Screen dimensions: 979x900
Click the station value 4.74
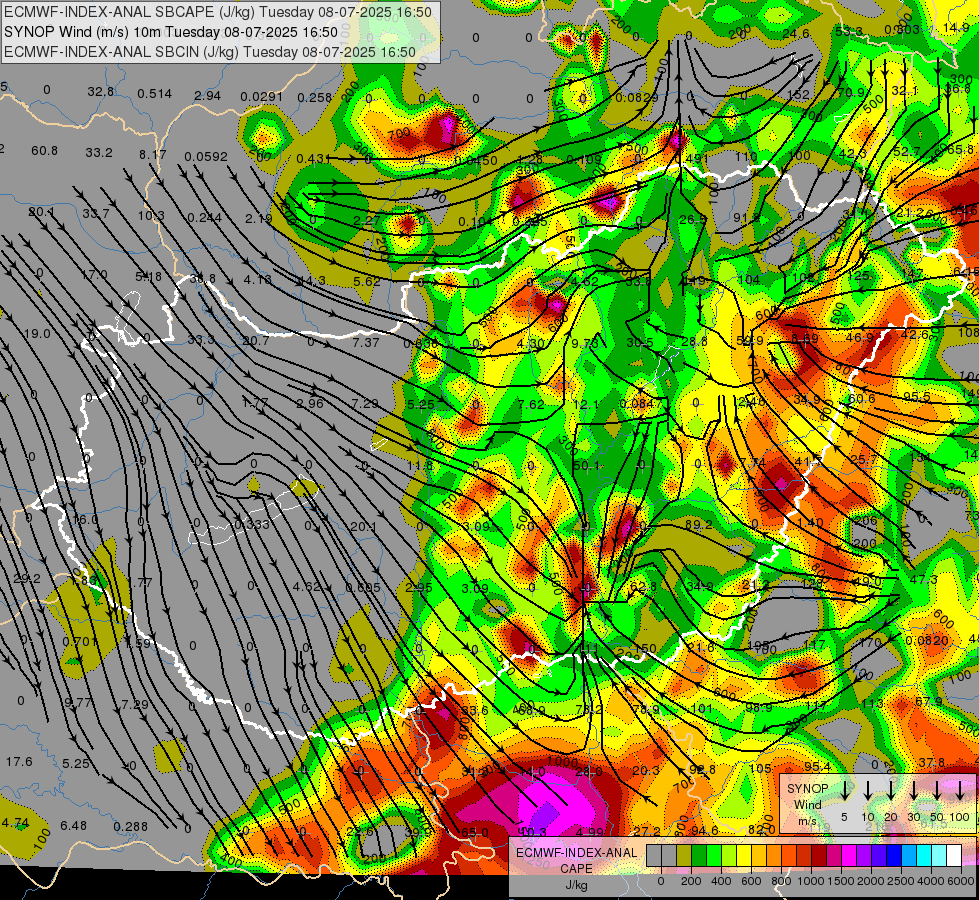coord(15,823)
